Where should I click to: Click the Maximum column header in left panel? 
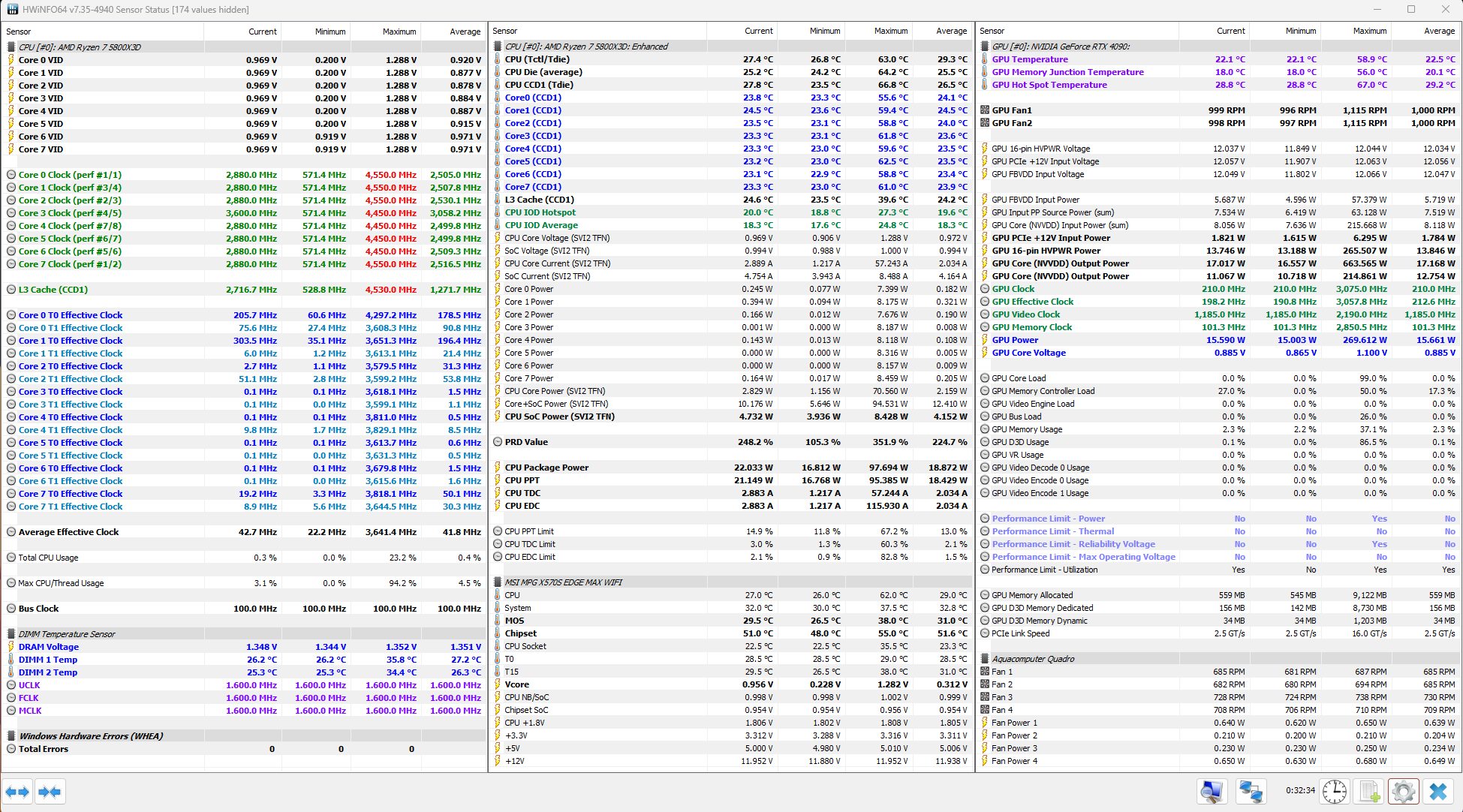[399, 32]
